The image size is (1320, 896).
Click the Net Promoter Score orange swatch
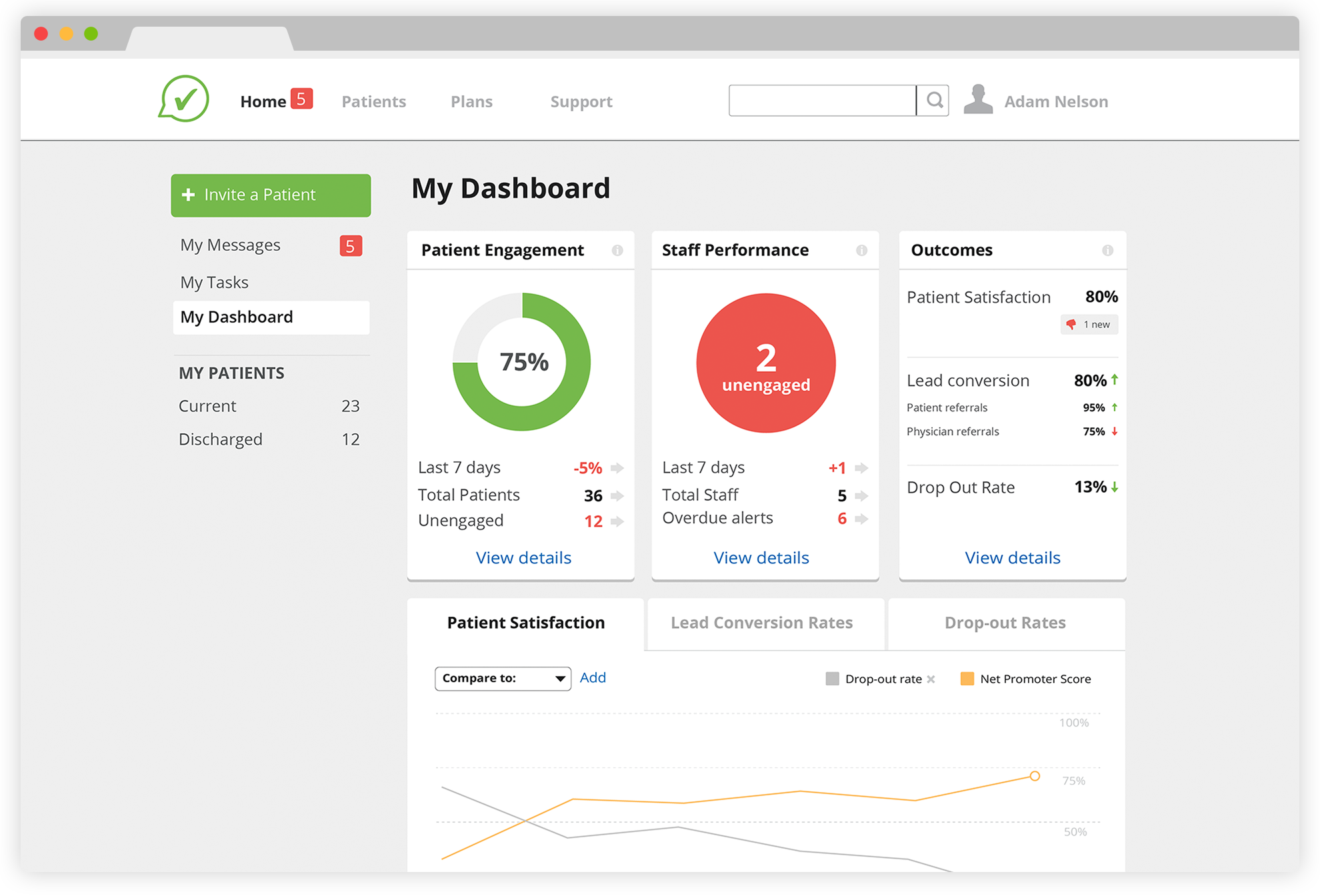point(967,679)
